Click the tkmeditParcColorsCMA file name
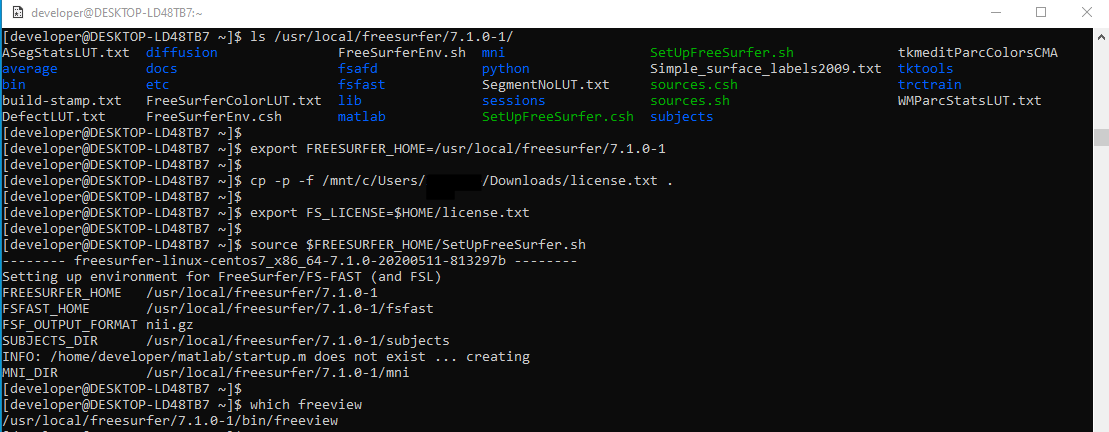 (x=977, y=53)
